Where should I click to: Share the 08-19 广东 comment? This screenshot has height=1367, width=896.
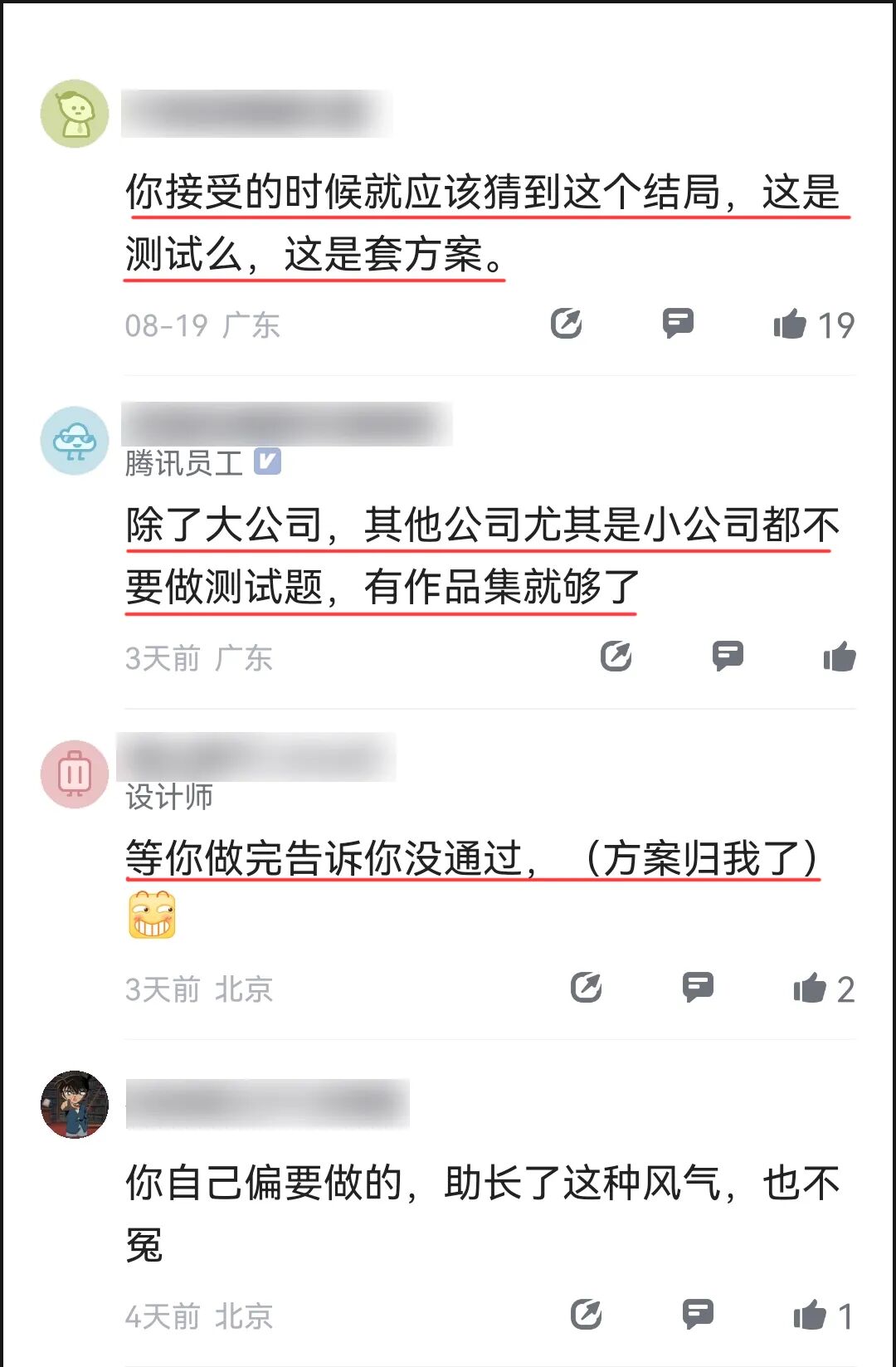tap(567, 323)
